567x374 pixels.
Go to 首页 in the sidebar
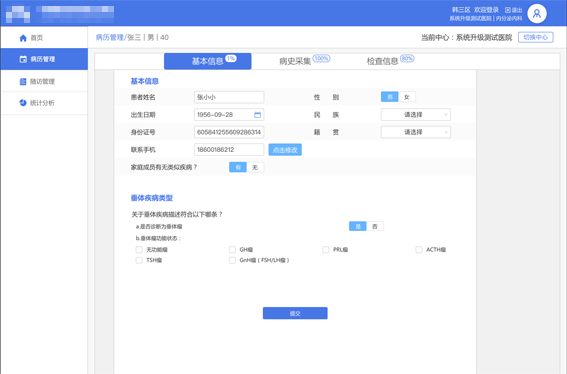(x=44, y=38)
